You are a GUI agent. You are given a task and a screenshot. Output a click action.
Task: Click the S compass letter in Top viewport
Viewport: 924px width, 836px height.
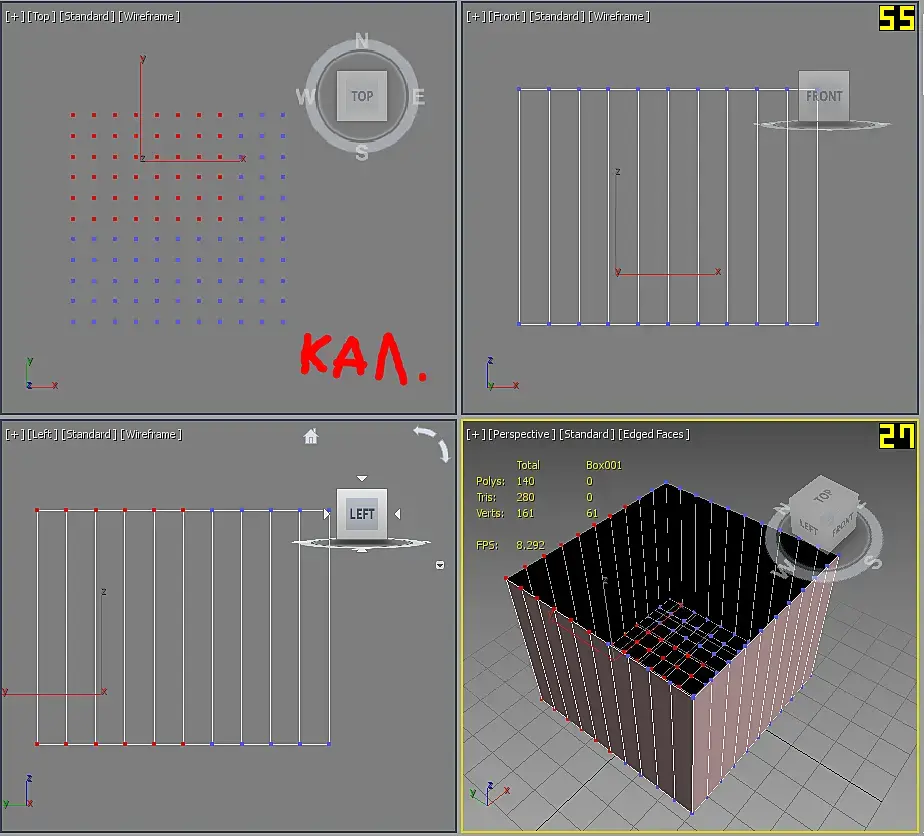click(362, 153)
